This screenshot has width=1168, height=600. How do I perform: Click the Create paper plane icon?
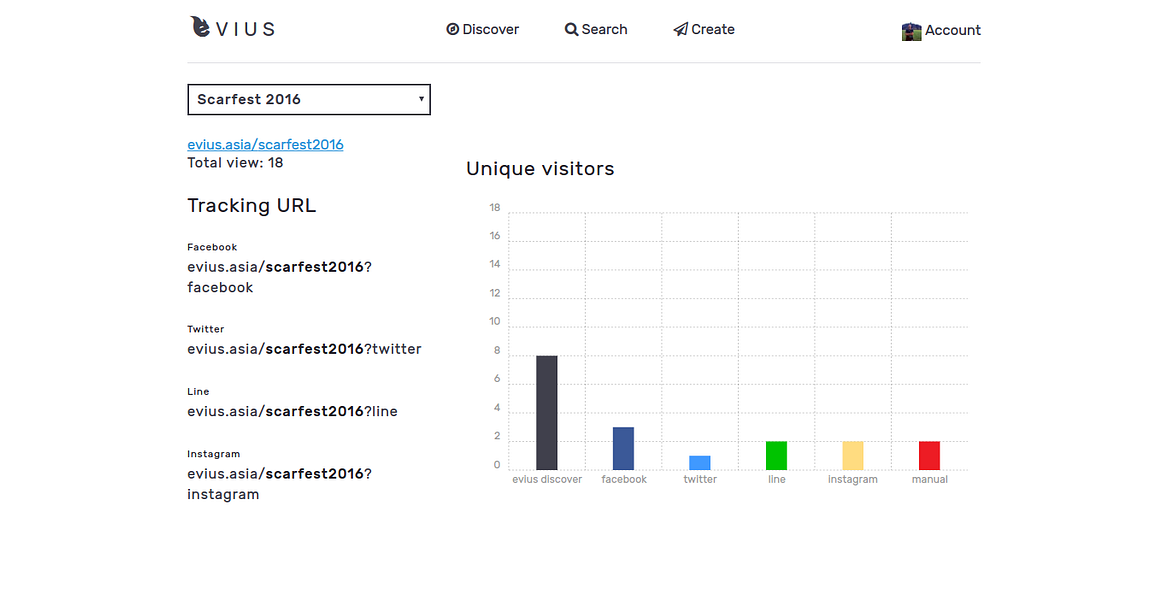(x=680, y=29)
